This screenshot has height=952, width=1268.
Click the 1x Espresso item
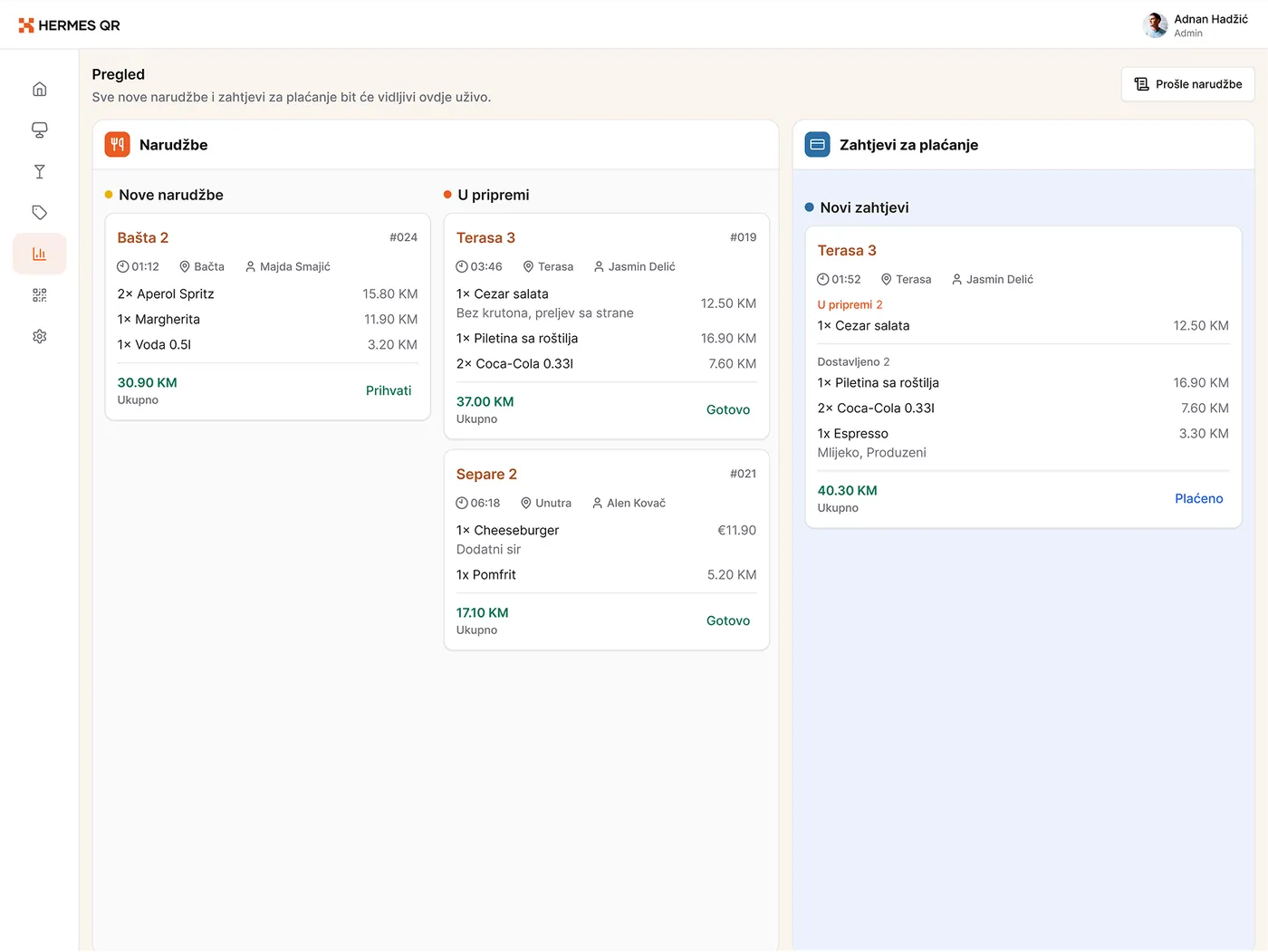pos(852,433)
